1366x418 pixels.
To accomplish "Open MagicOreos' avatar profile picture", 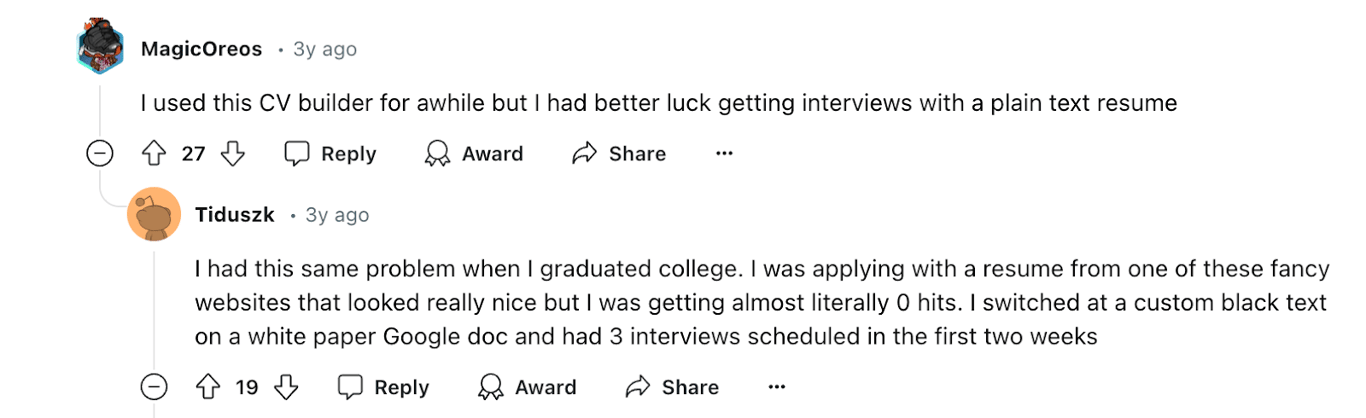I will (100, 47).
